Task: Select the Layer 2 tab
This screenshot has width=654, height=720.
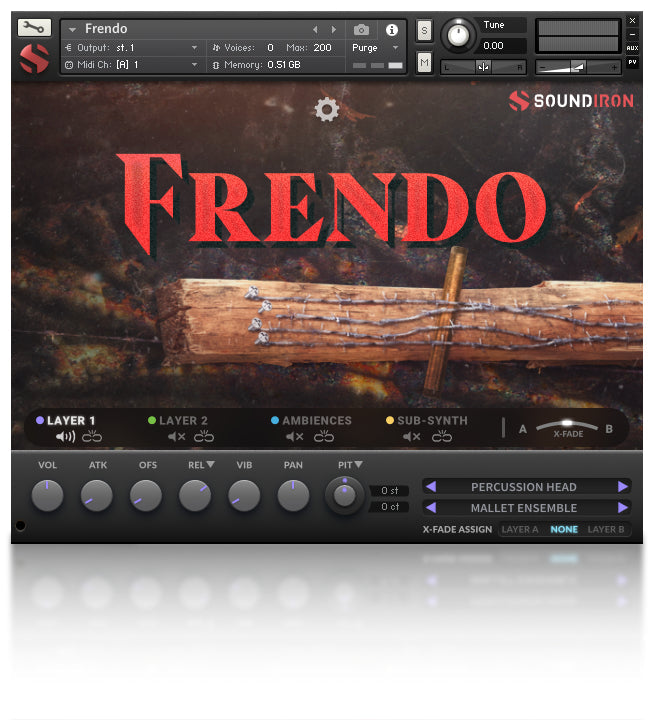Action: (182, 421)
